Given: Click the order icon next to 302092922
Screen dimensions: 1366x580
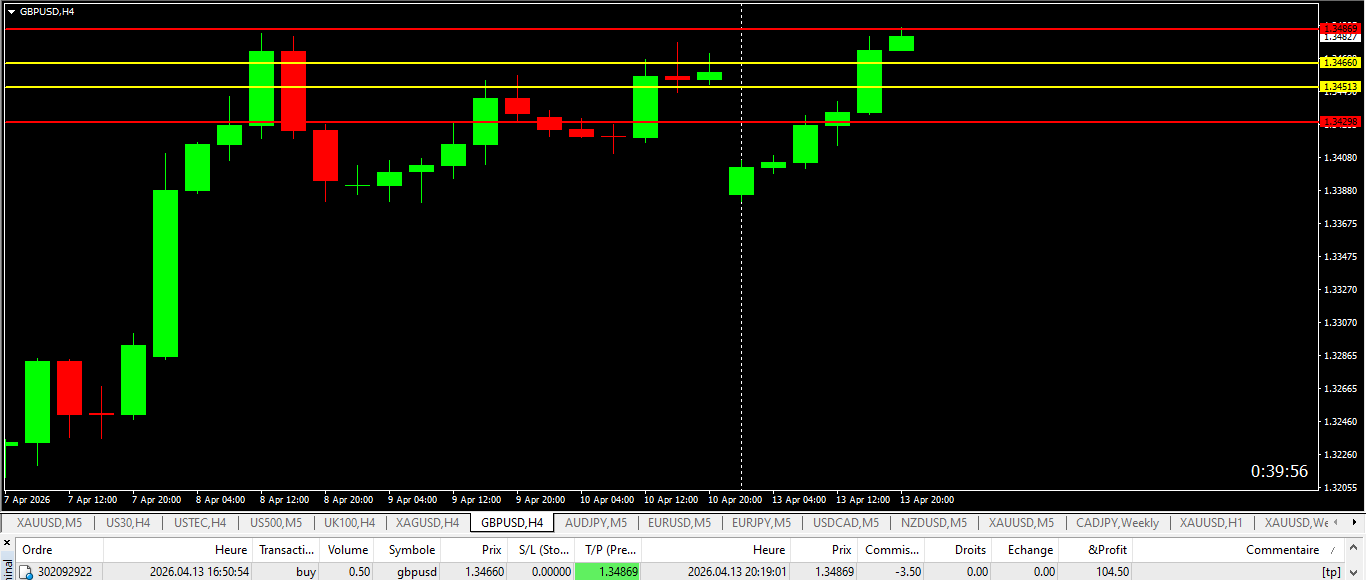Looking at the screenshot, I should pyautogui.click(x=27, y=572).
